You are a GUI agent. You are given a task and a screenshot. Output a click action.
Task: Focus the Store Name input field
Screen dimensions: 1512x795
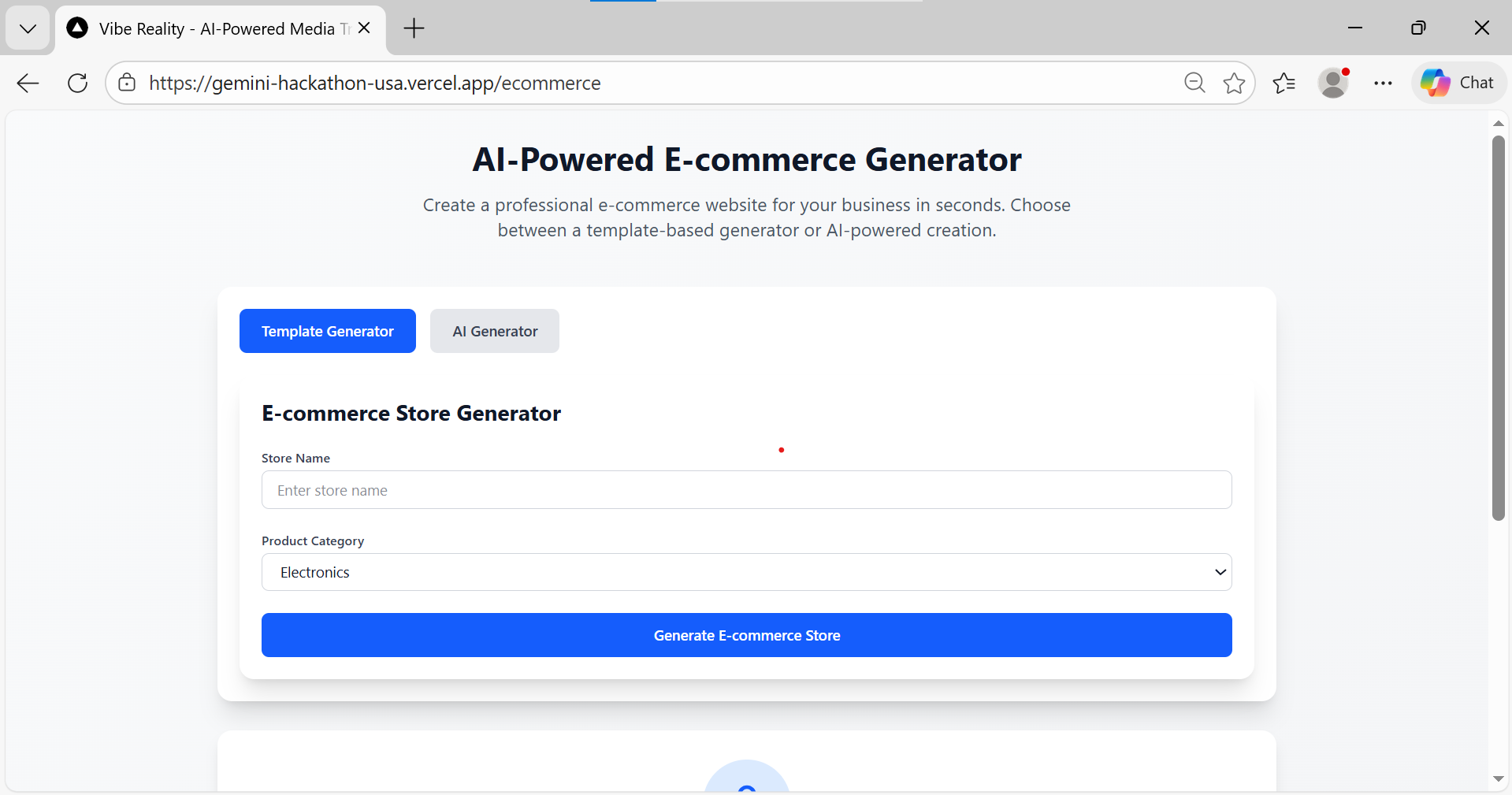[x=746, y=490]
